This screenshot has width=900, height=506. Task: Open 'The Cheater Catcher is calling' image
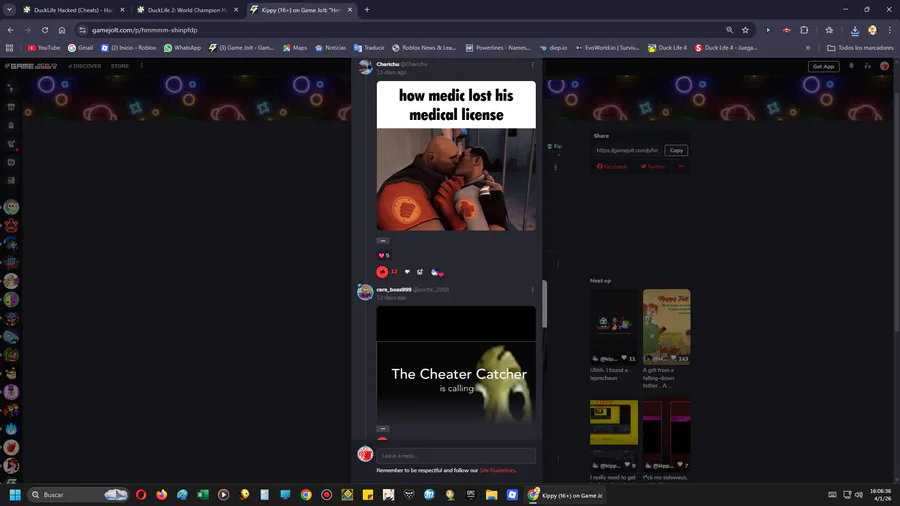click(456, 365)
